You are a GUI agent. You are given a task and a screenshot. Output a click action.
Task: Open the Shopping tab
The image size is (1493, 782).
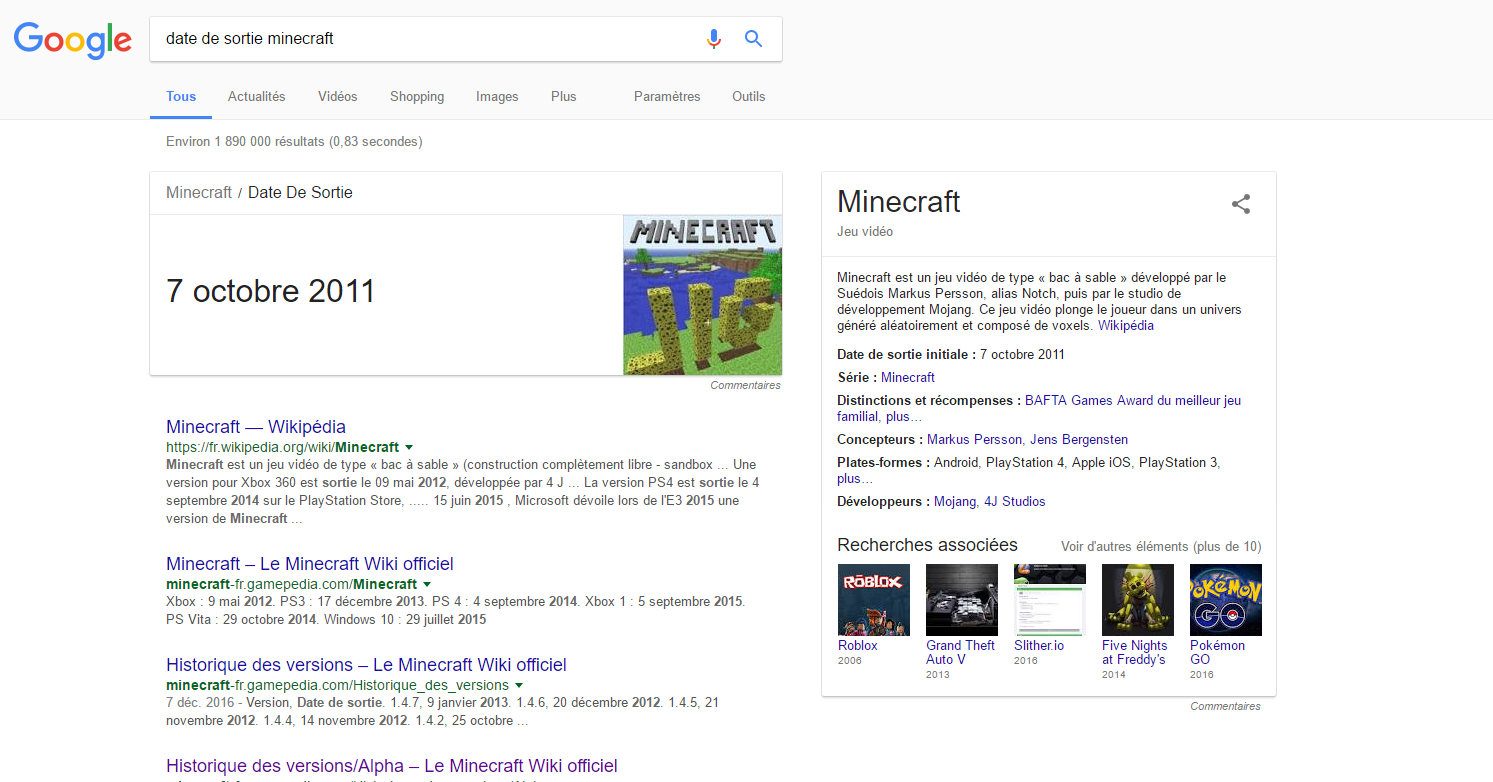417,97
